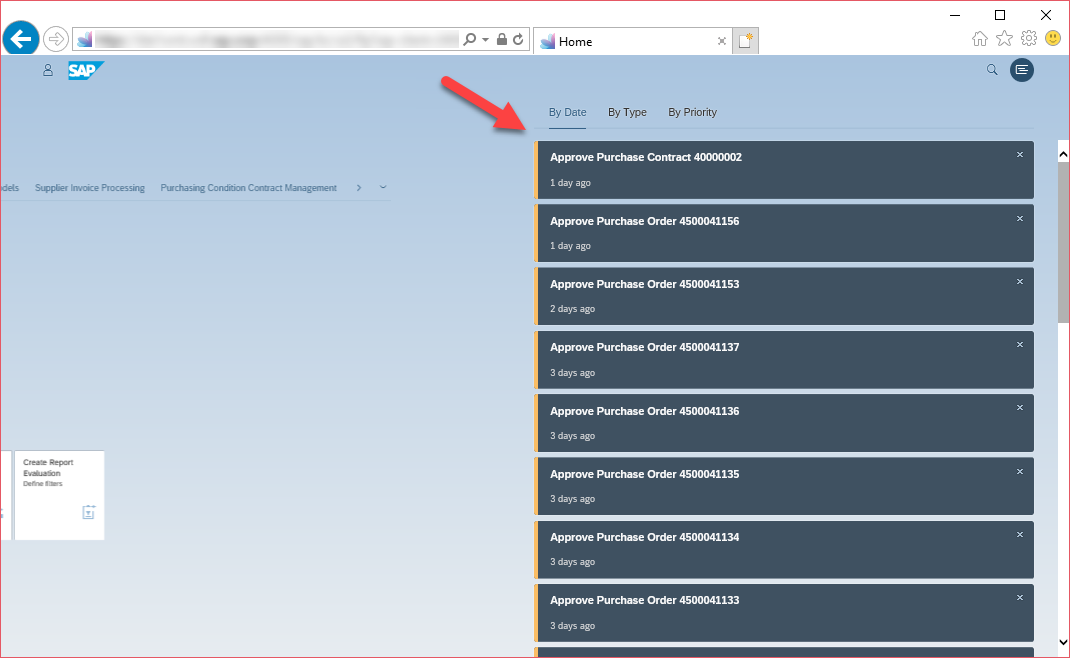Dismiss Purchase Order 4500041153 notification
The height and width of the screenshot is (658, 1070).
pos(1020,281)
